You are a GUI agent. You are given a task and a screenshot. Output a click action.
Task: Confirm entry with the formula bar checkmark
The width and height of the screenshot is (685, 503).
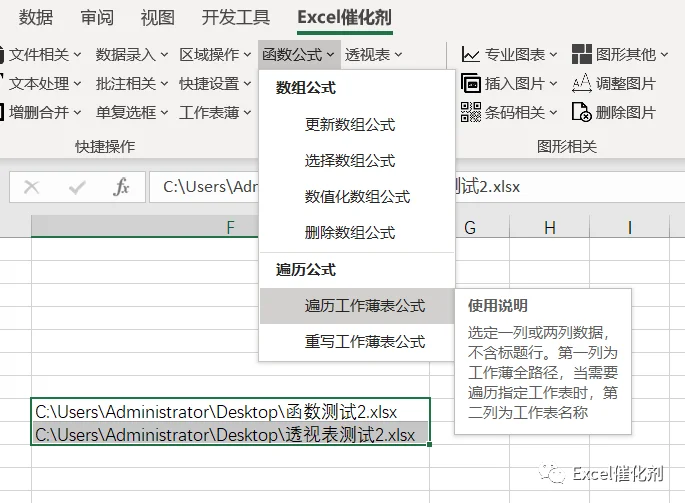(77, 187)
